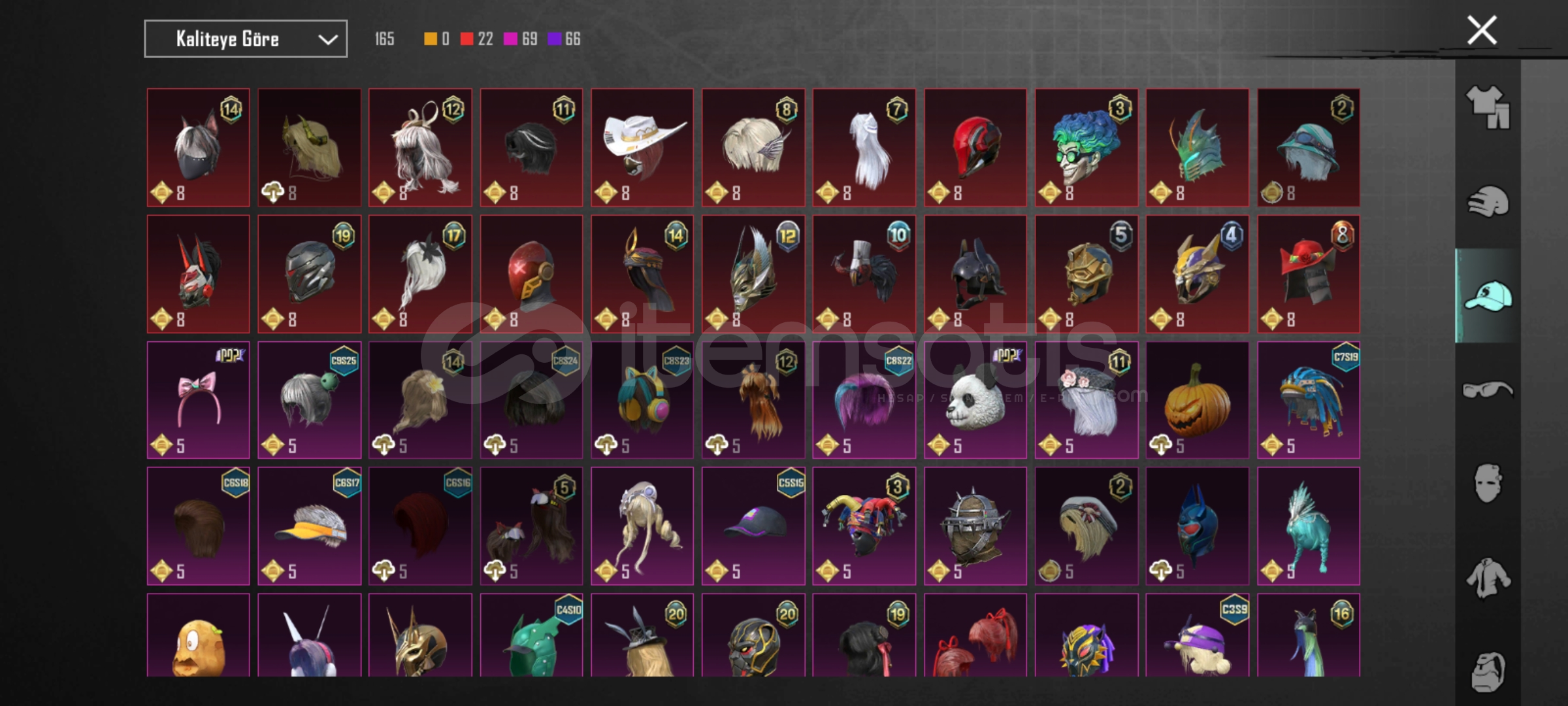Select the white cowboy hat item
Viewport: 1568px width, 706px height.
[642, 148]
